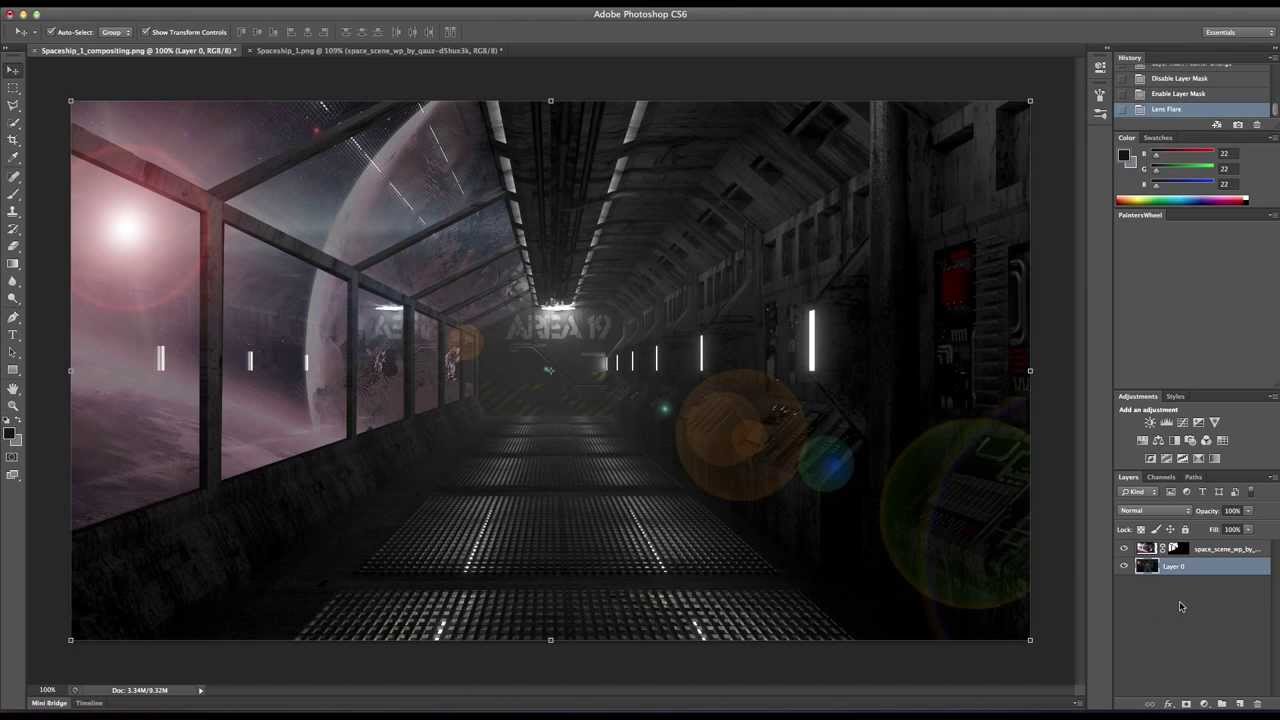The width and height of the screenshot is (1280, 720).
Task: Click the space_scene layer mask thumbnail
Action: point(1178,548)
